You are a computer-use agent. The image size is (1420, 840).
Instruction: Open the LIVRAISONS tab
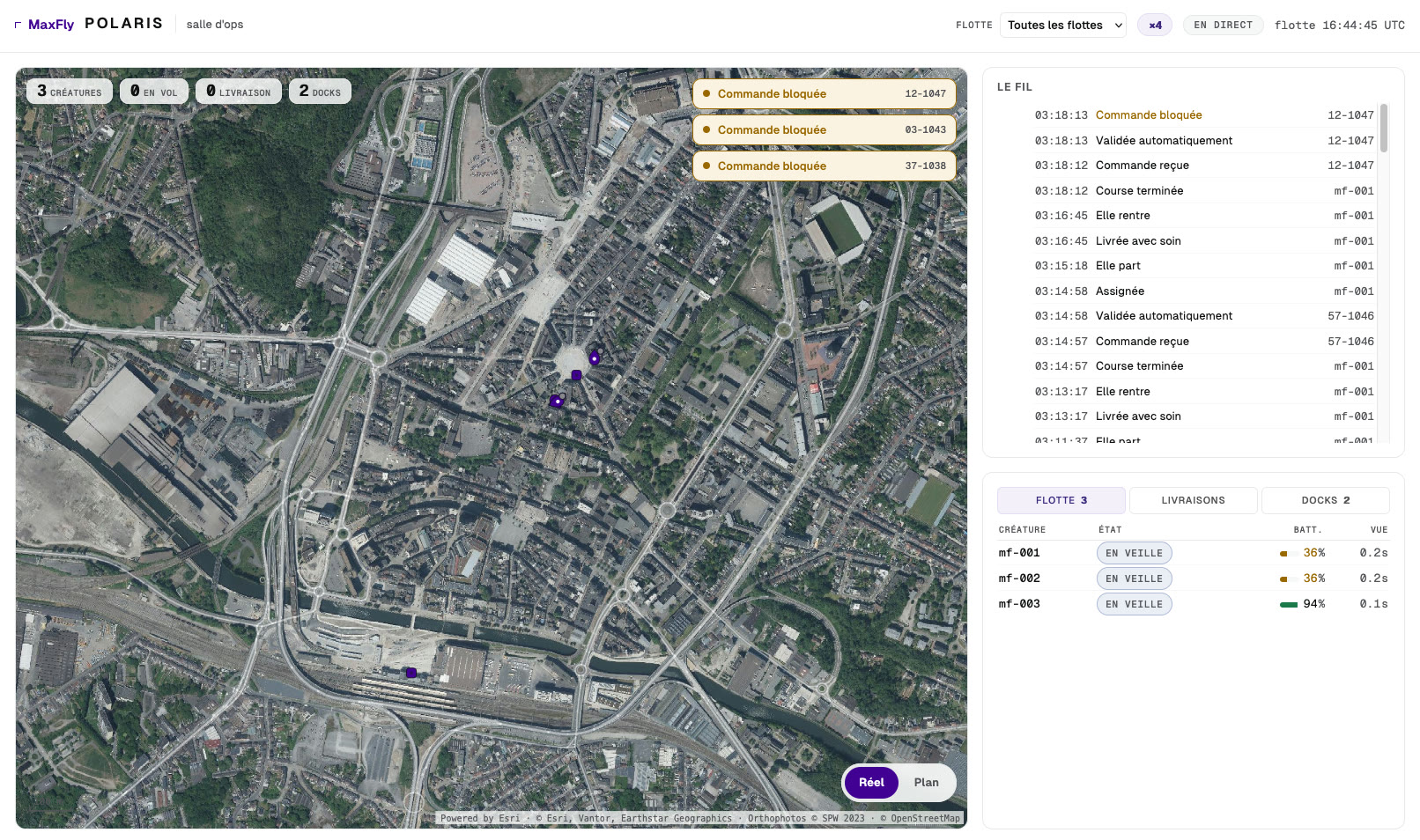pos(1194,500)
